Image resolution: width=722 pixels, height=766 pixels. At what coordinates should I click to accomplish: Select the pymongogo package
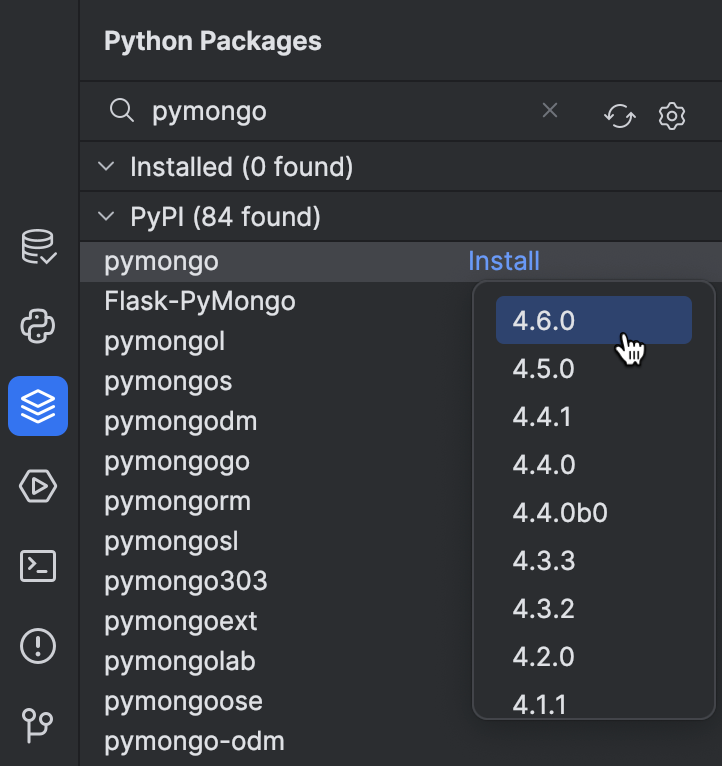[177, 461]
